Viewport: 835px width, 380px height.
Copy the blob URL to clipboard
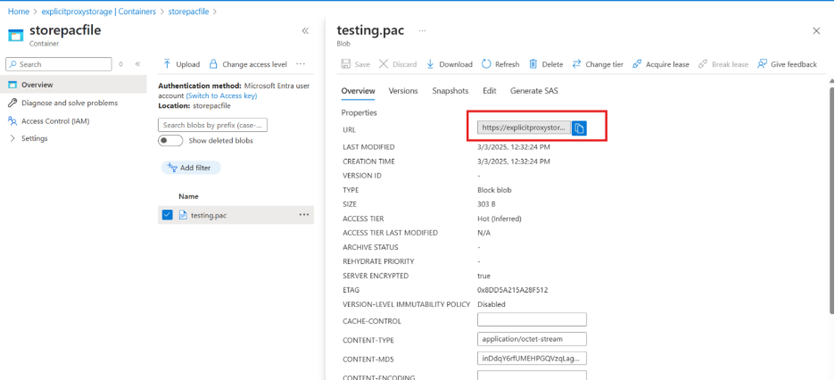(x=579, y=128)
